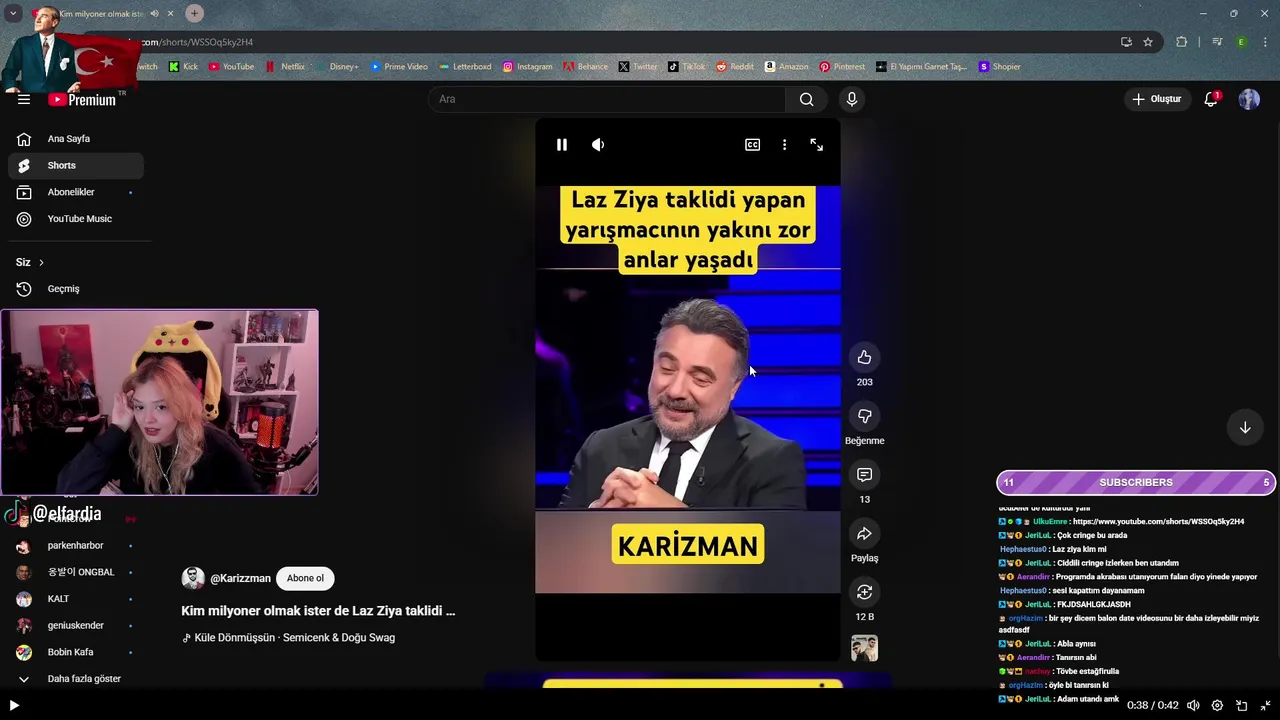1280x720 pixels.
Task: Open the browser tab search dropdown
Action: click(13, 13)
